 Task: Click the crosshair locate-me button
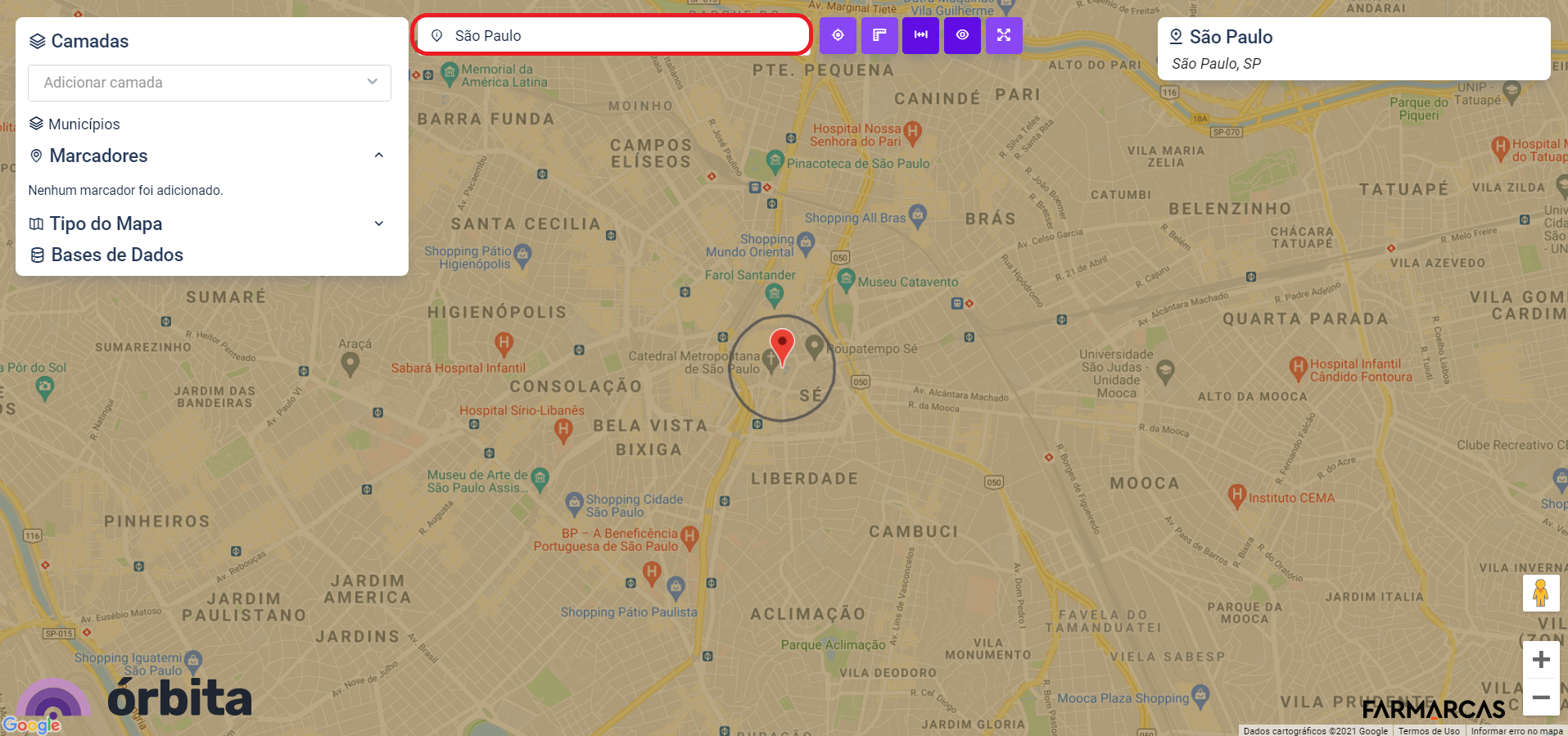(x=838, y=35)
